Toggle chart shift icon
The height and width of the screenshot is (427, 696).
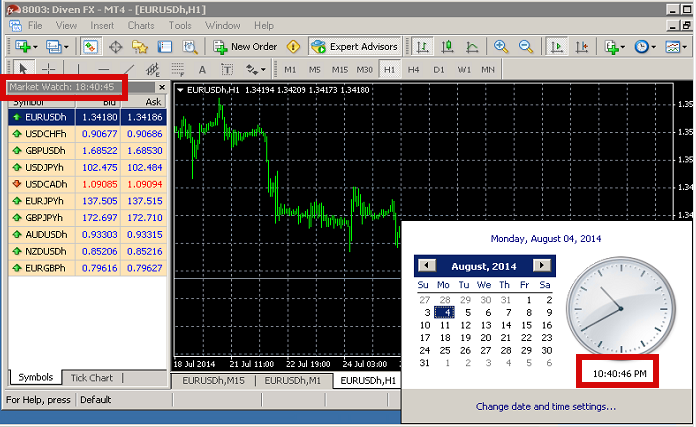(581, 47)
